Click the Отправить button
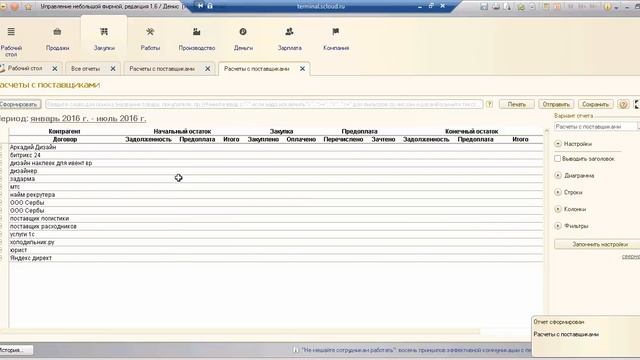The image size is (640, 360). pos(556,104)
